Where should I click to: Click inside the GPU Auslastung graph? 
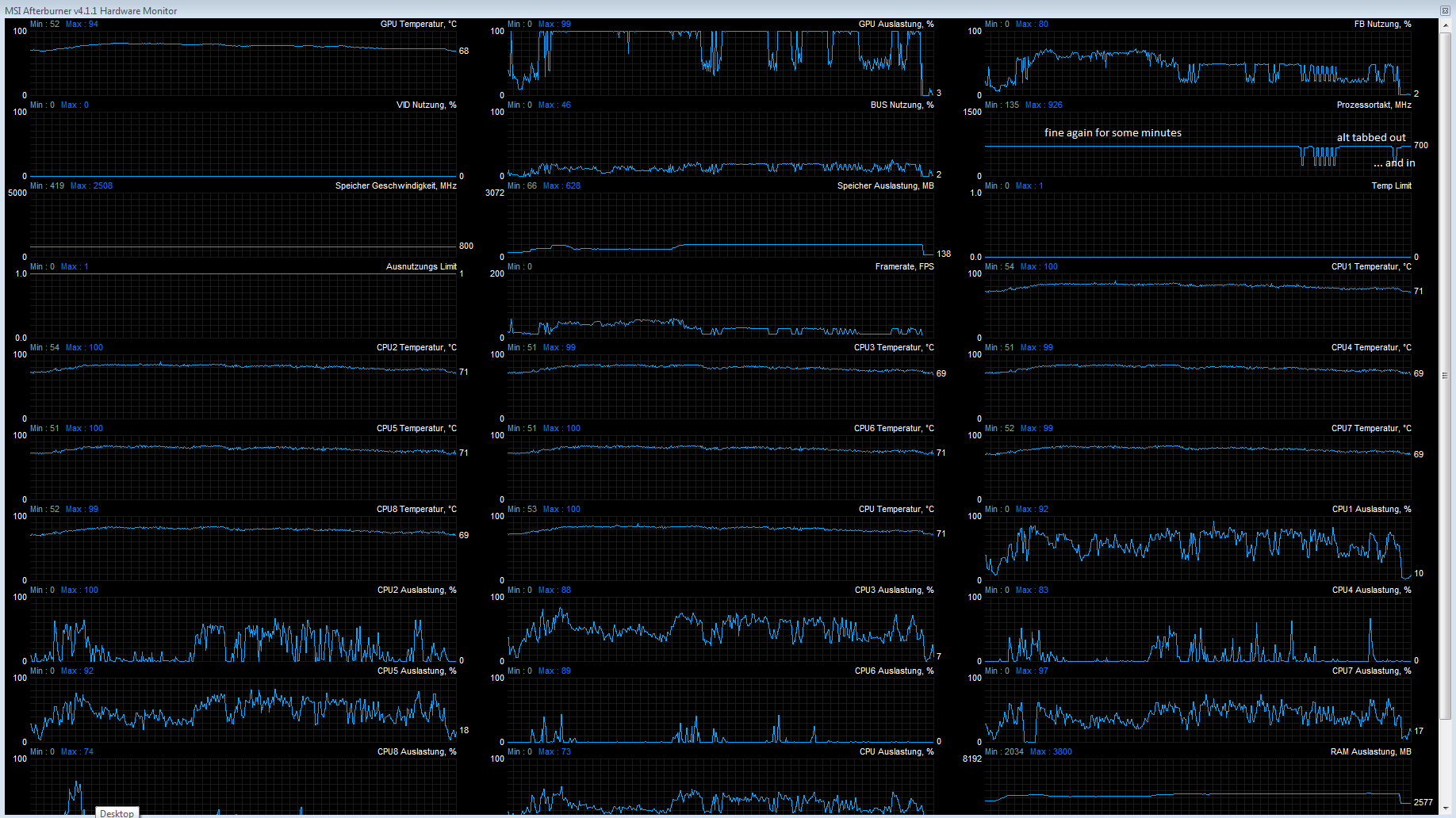click(x=721, y=63)
